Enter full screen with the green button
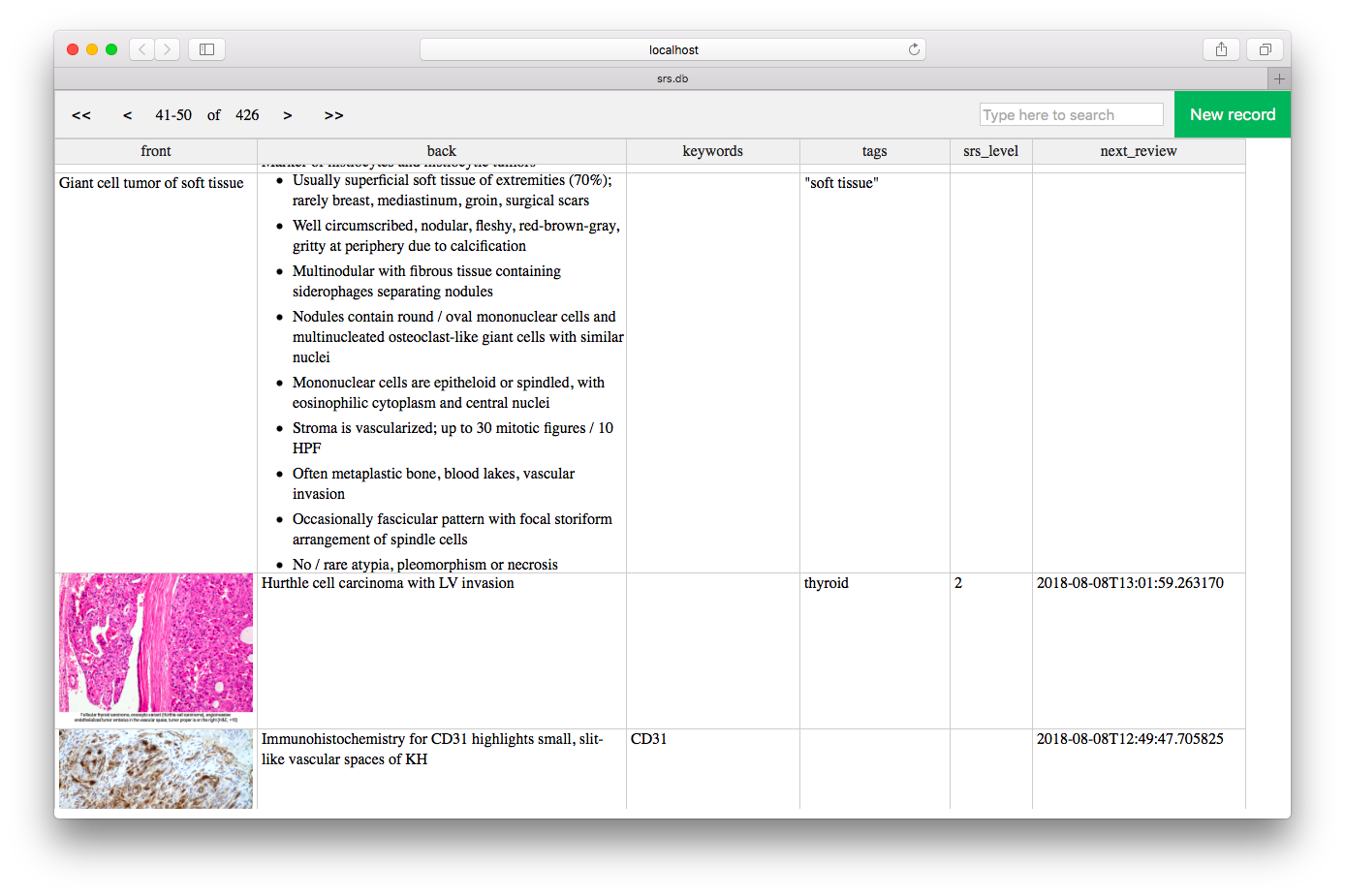 [111, 49]
